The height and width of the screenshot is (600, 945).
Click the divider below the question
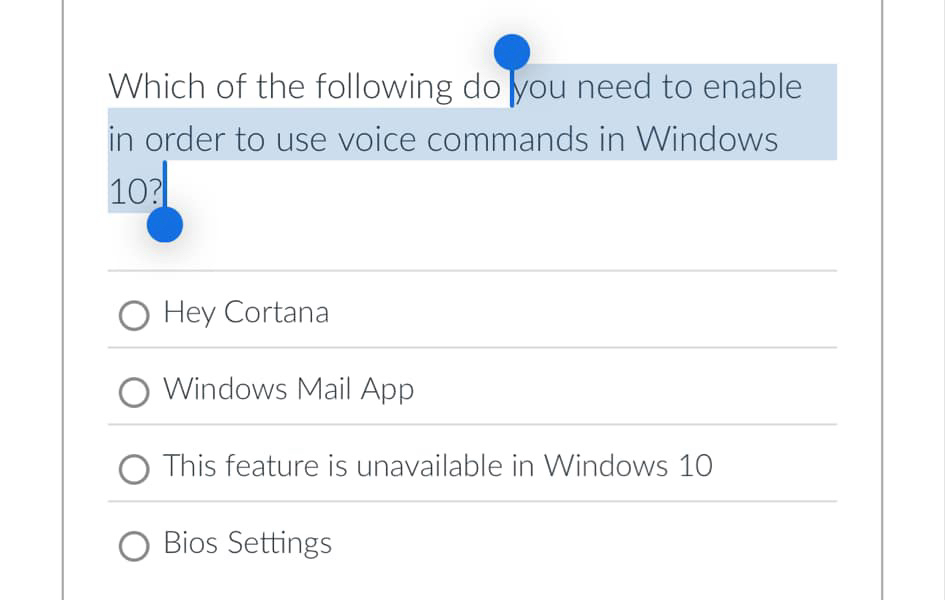(x=470, y=269)
